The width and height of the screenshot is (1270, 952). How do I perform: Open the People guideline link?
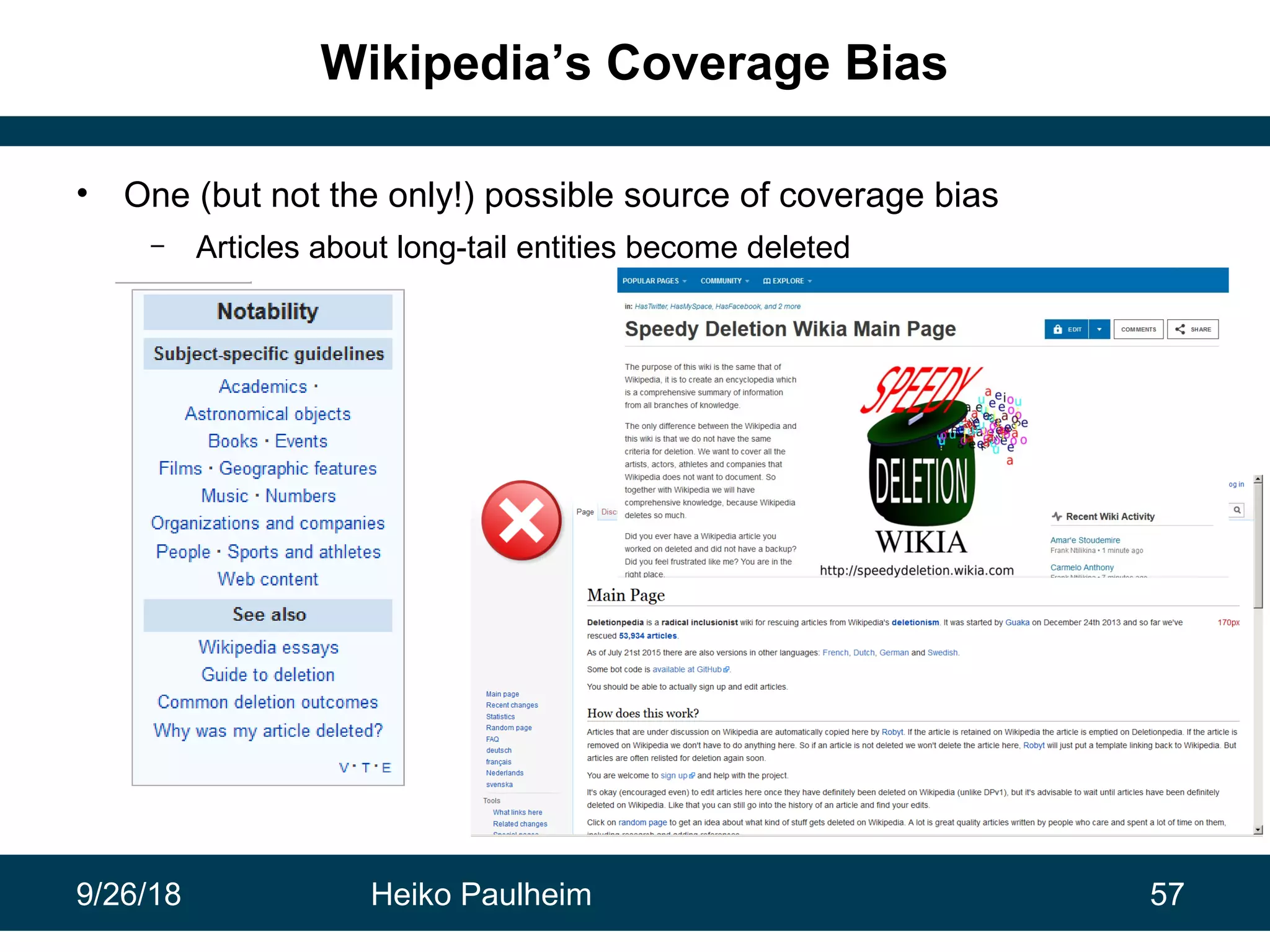click(x=184, y=552)
